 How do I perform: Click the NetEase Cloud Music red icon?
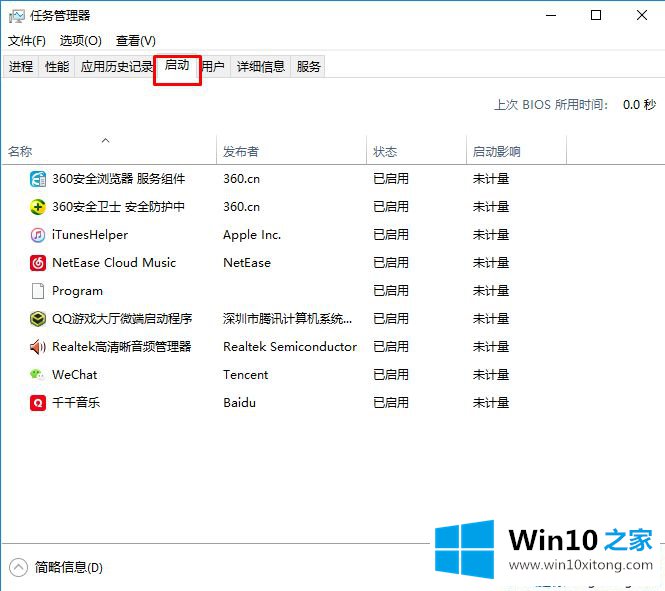coord(38,262)
